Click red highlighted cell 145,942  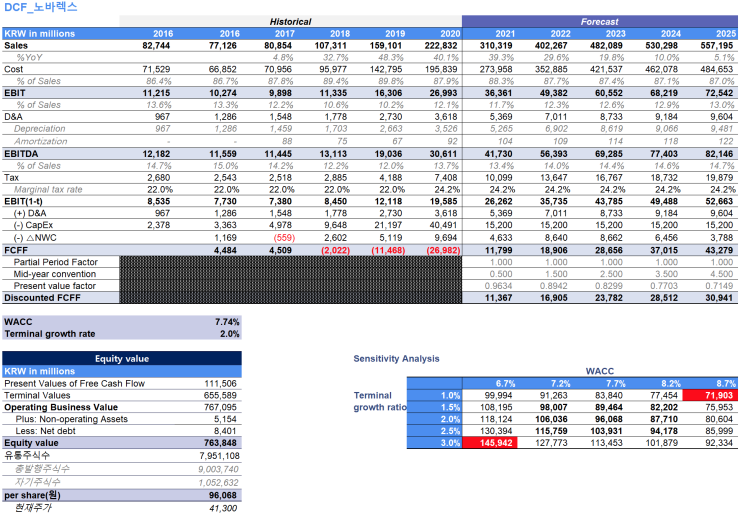click(x=489, y=443)
